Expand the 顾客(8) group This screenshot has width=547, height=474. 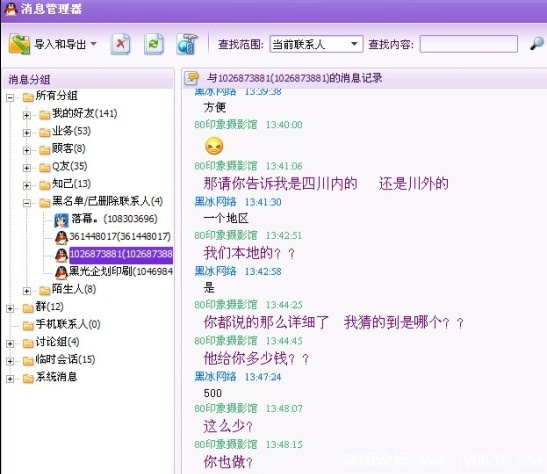(27, 150)
